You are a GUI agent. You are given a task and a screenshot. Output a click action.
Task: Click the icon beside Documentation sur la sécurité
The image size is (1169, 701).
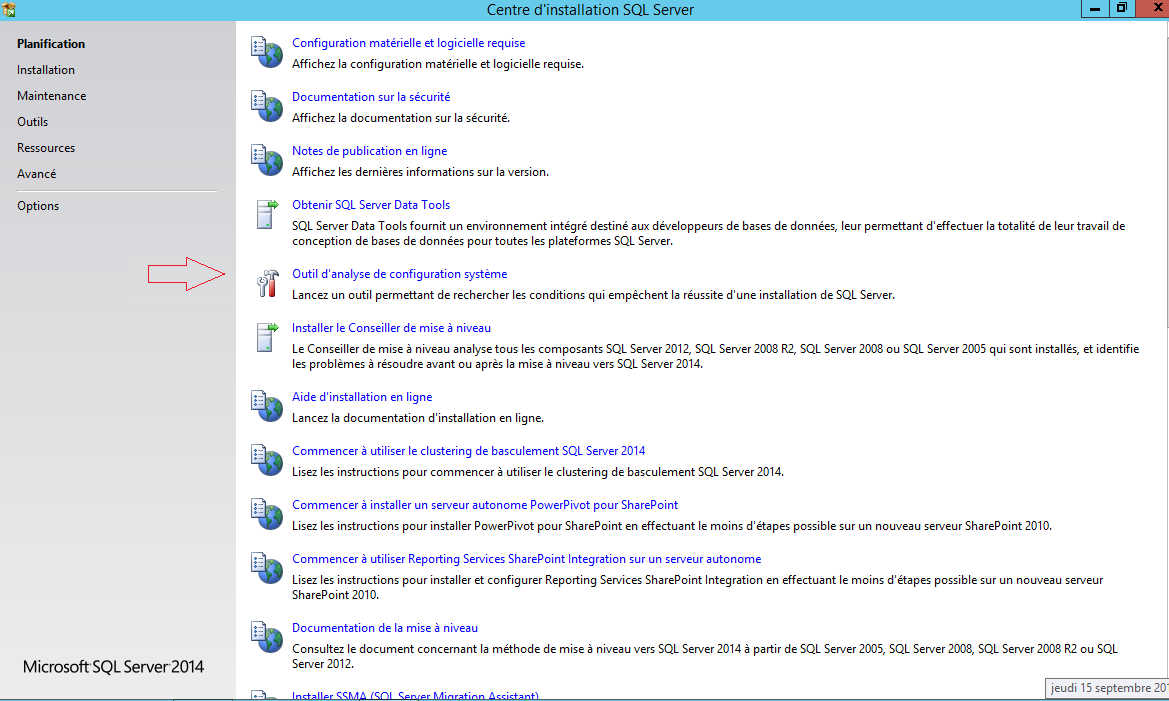pos(266,106)
